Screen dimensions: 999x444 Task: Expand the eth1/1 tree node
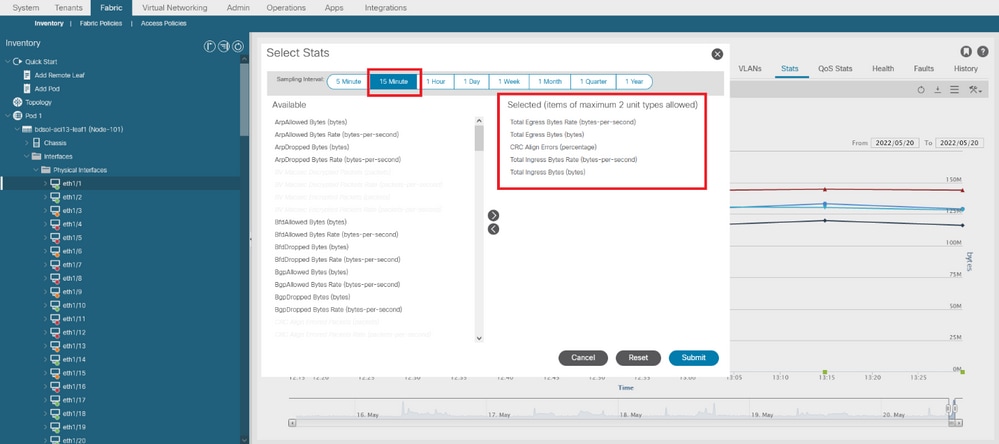click(45, 183)
